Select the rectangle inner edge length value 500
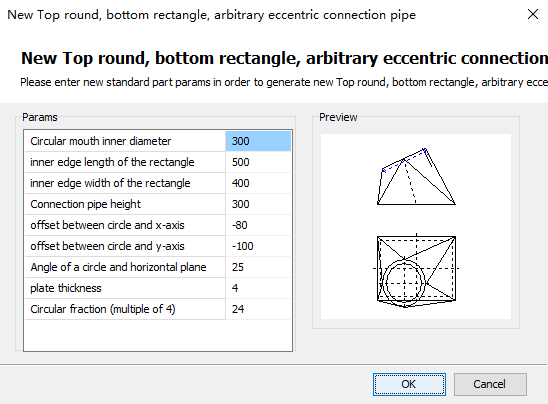548x404 pixels. point(258,162)
